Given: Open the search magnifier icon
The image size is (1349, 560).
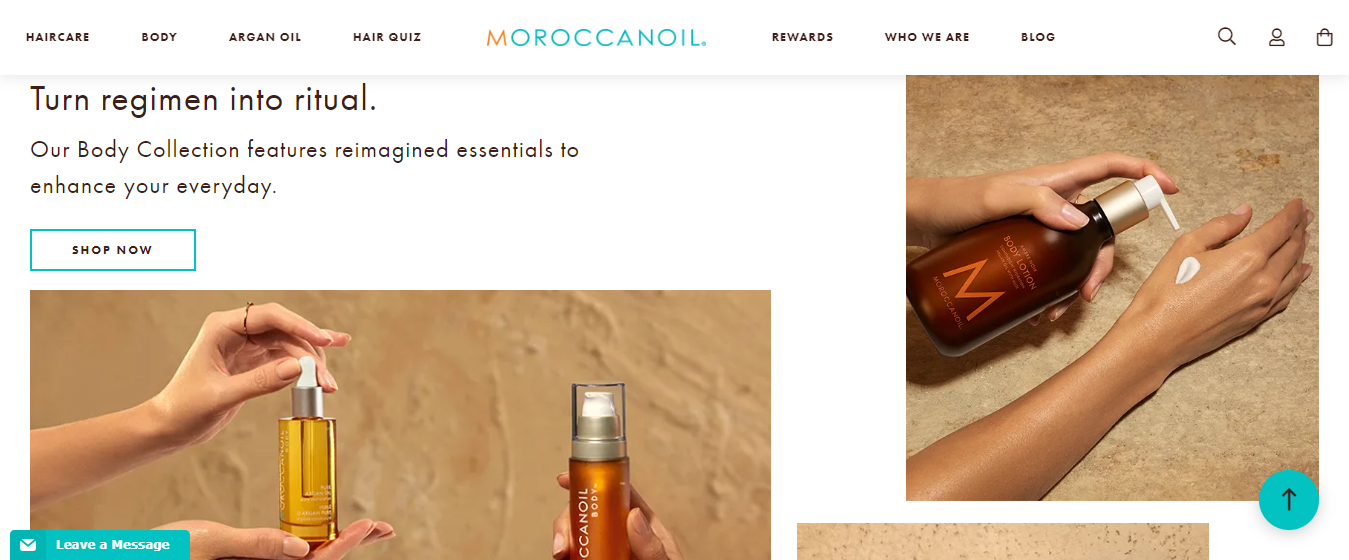Looking at the screenshot, I should pos(1227,37).
